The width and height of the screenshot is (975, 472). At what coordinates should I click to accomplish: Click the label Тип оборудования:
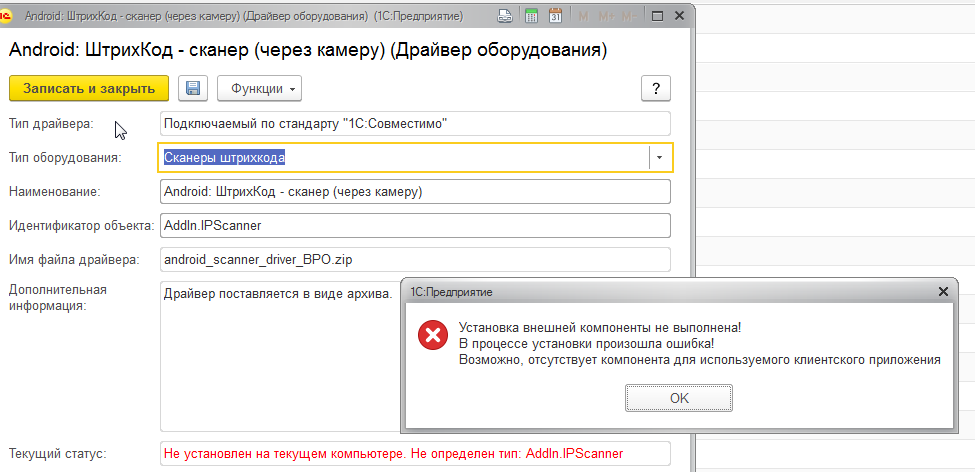65,158
